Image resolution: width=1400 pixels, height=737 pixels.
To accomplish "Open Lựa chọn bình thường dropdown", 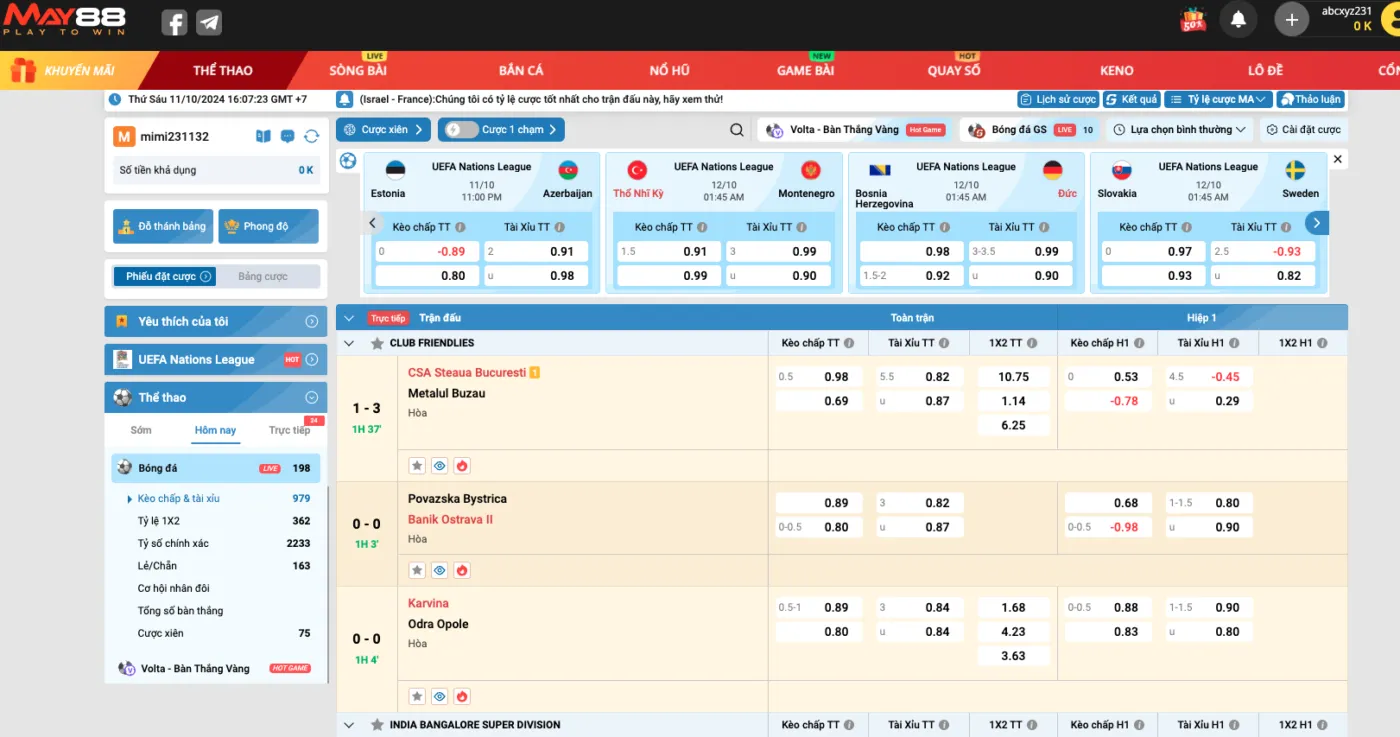I will [1179, 130].
